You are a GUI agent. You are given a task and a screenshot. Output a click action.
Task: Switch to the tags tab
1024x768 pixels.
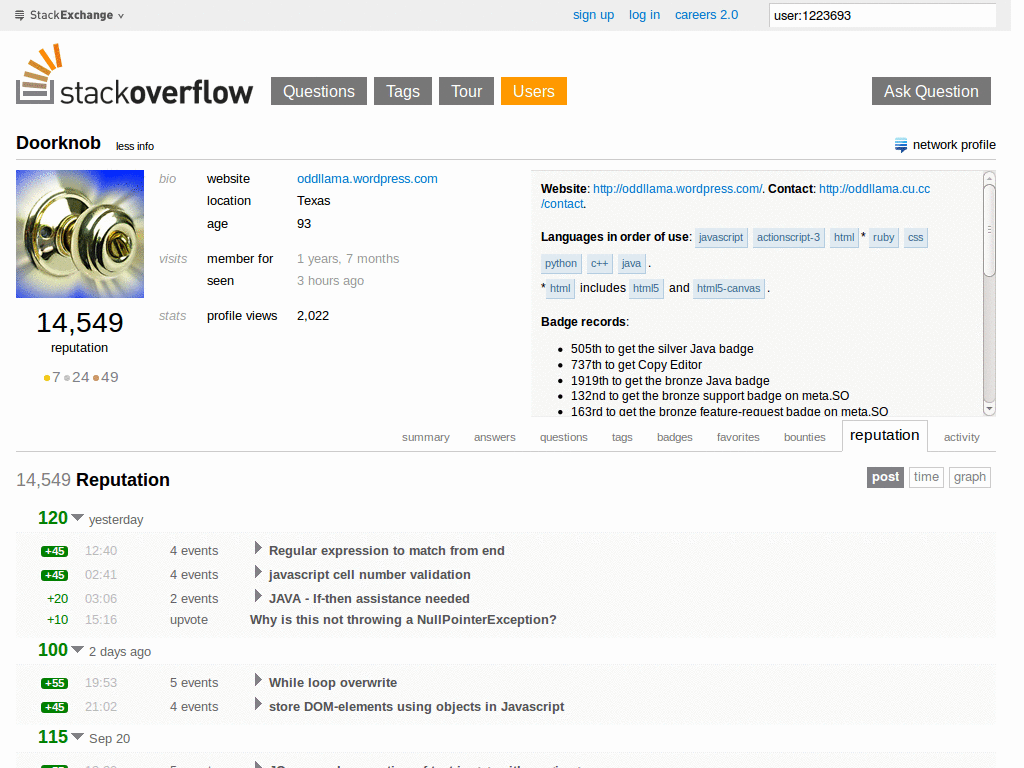click(x=622, y=438)
